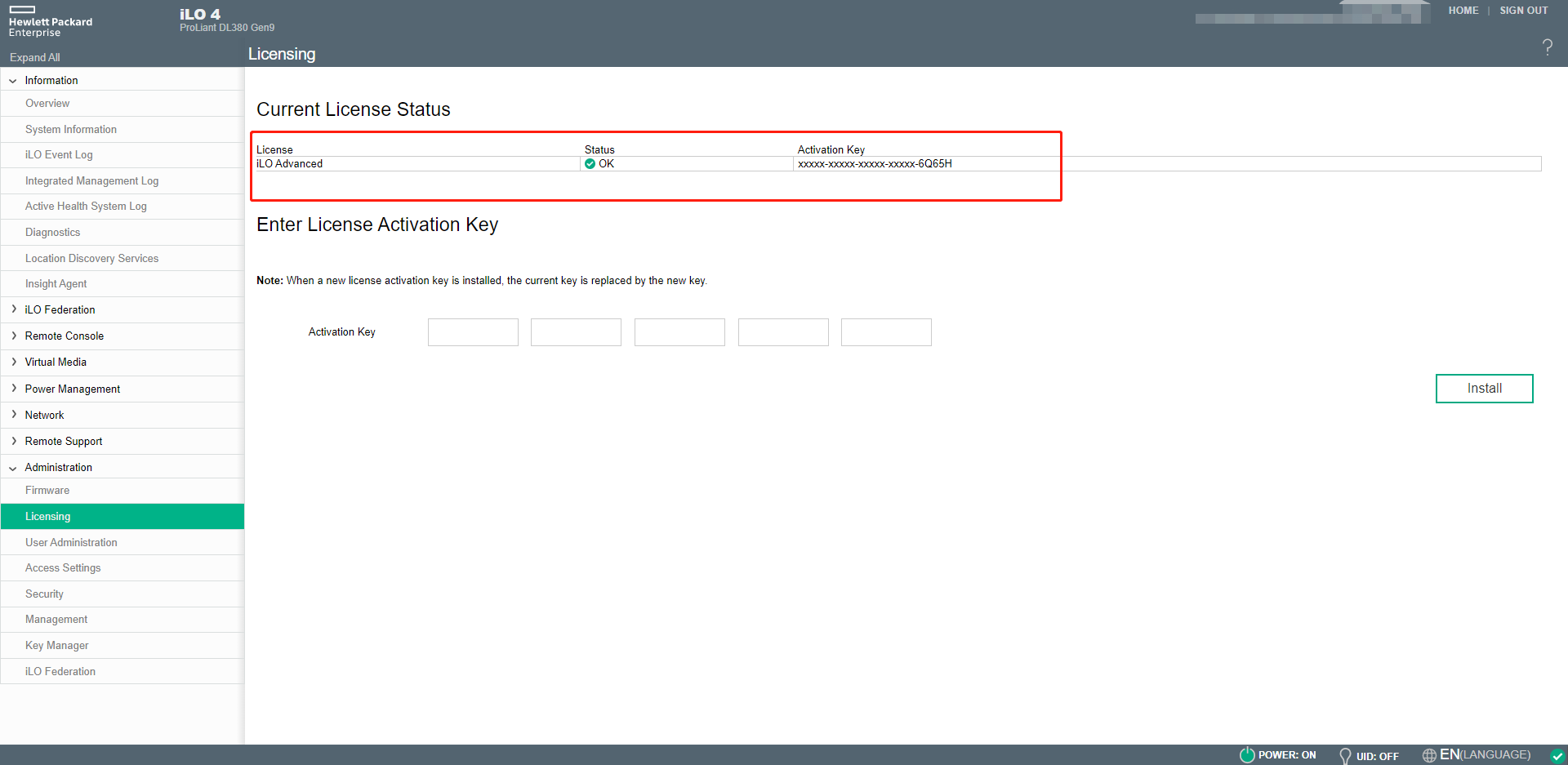Open the EN language globe icon
This screenshot has width=1568, height=765.
coord(1429,755)
